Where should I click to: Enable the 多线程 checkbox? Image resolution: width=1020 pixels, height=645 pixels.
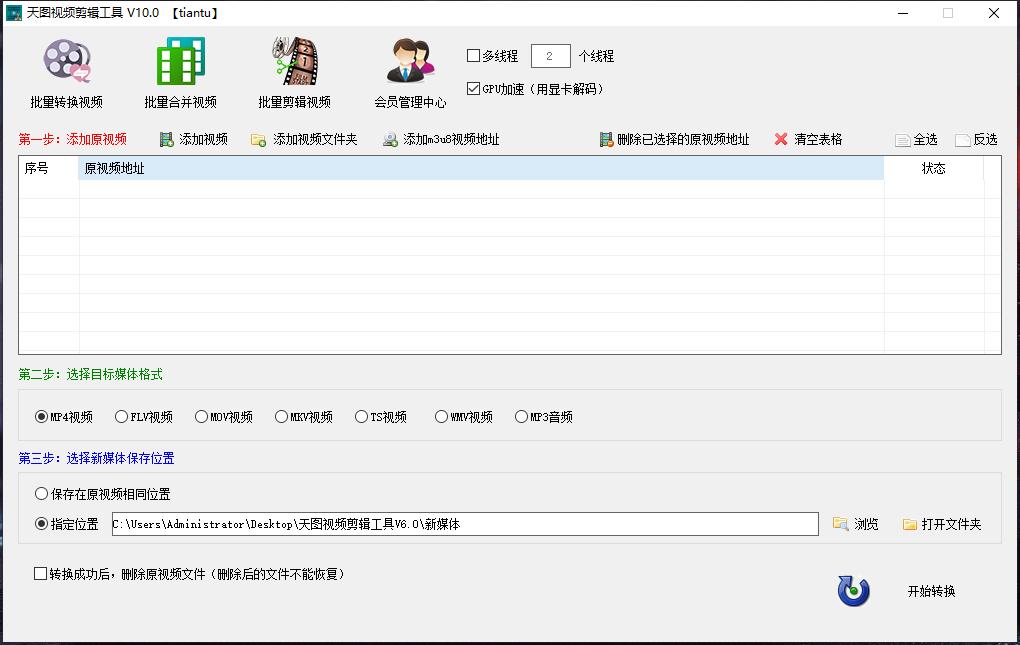(473, 56)
